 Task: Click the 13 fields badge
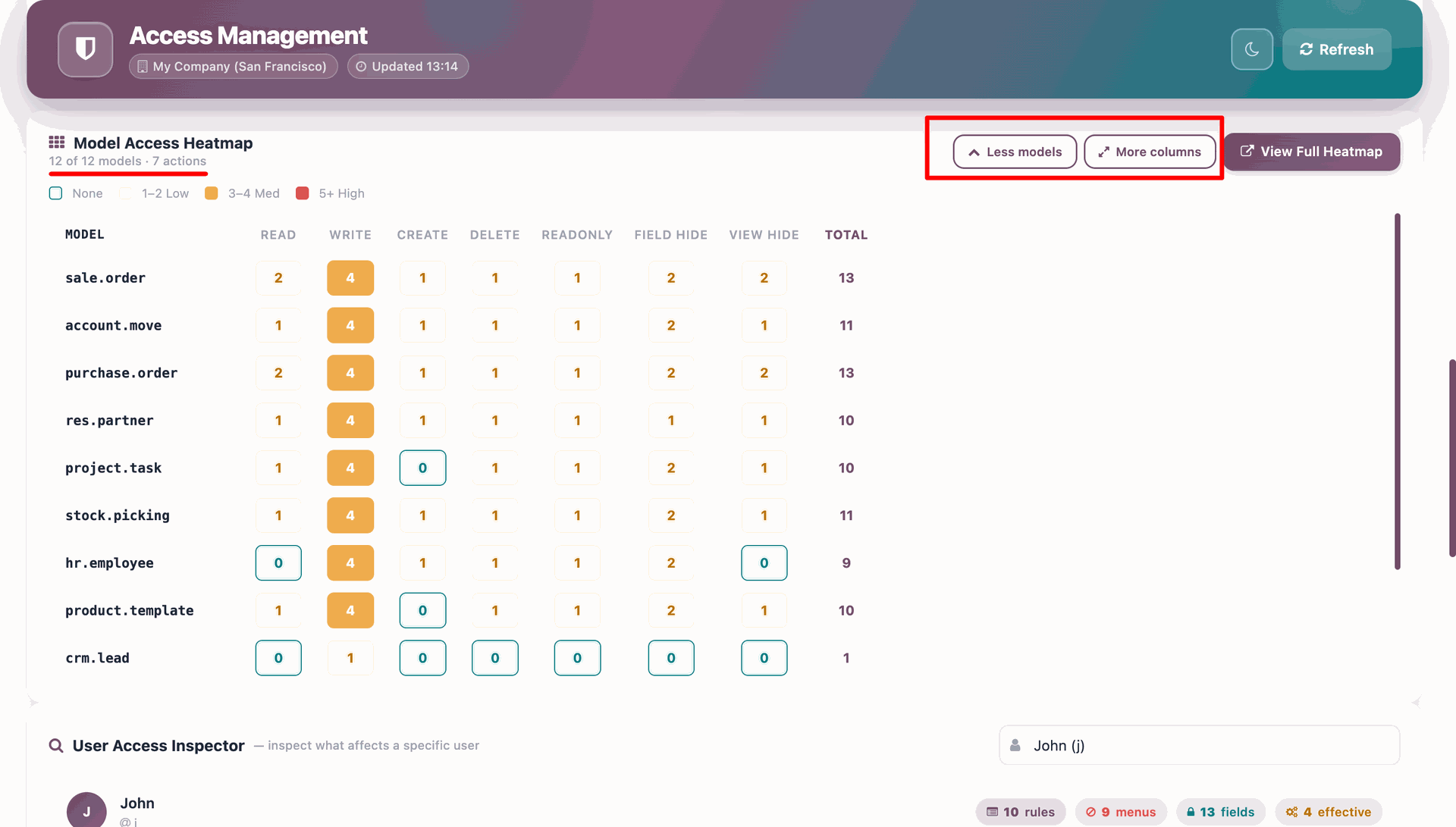pos(1221,812)
